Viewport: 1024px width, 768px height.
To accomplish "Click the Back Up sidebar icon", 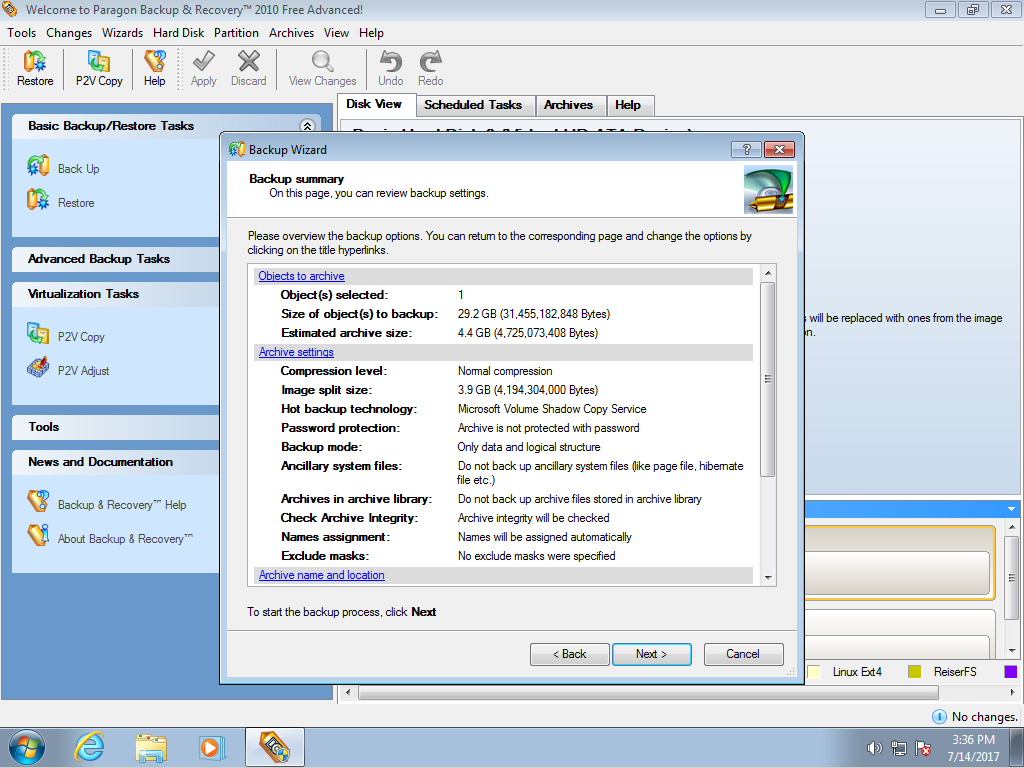I will coord(39,168).
